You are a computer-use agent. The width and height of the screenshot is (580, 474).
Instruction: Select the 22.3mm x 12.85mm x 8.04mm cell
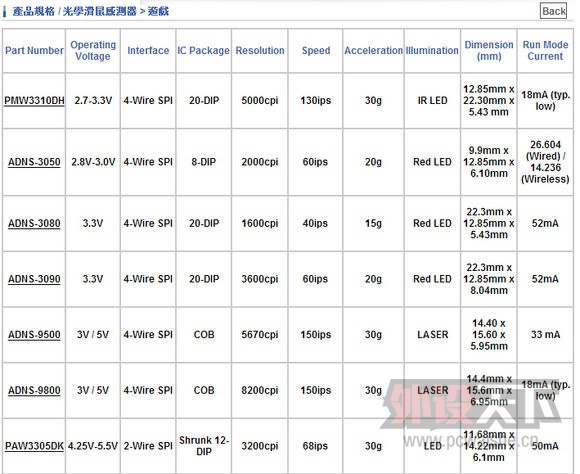coord(489,279)
